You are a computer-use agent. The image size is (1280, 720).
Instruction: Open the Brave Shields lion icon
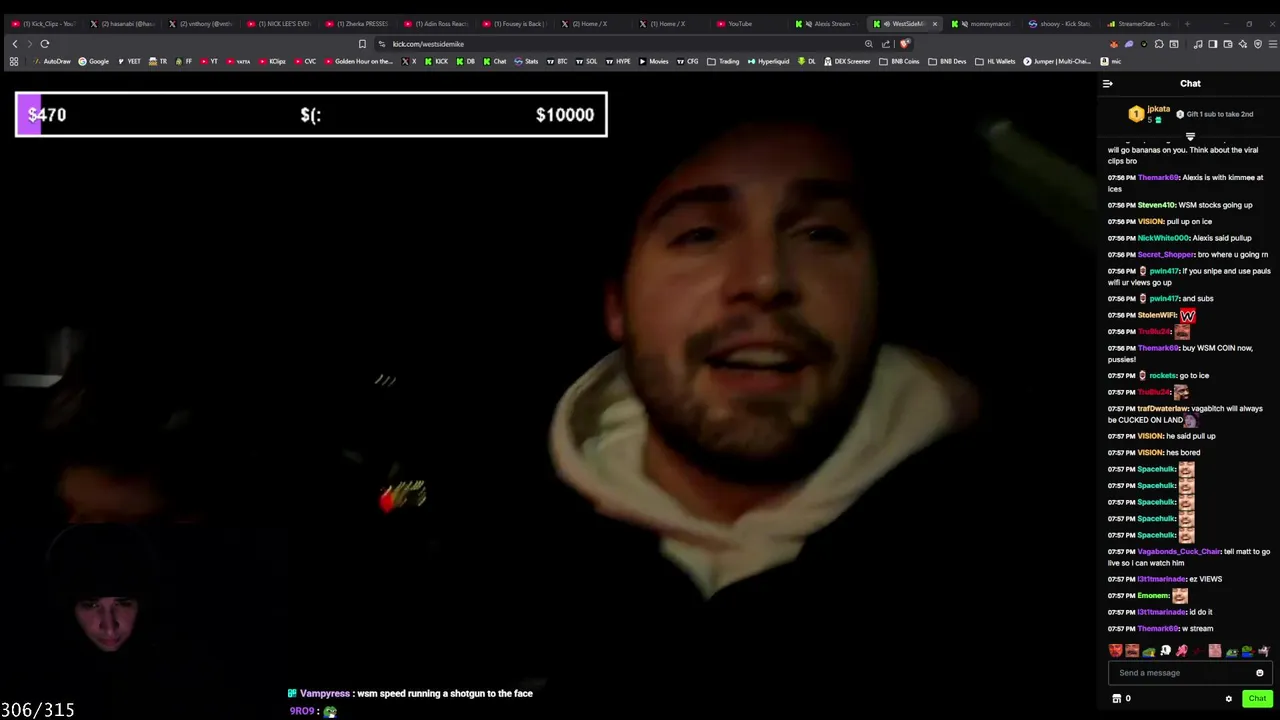904,44
